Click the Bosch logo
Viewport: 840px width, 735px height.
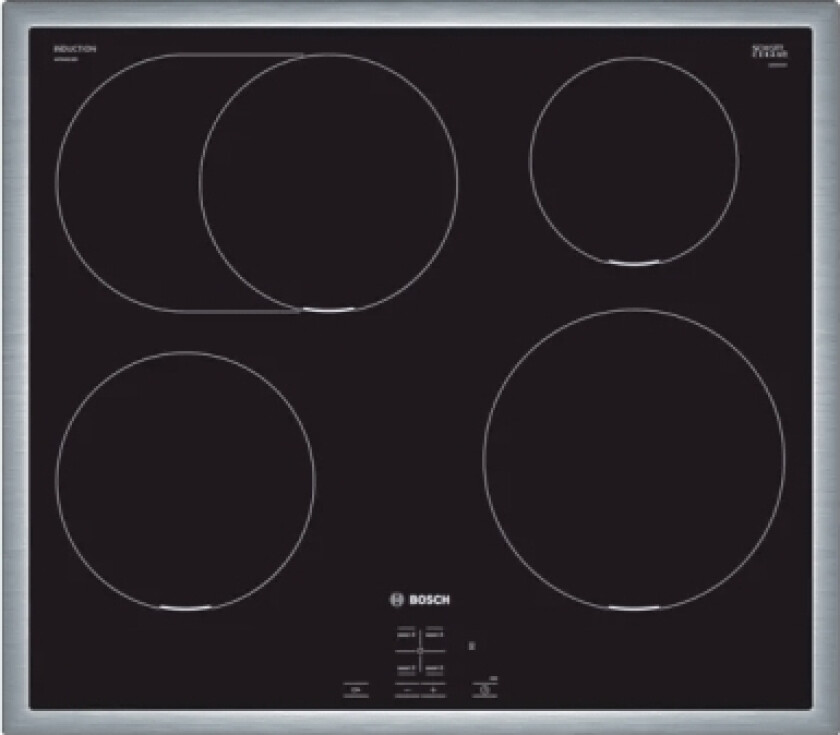419,599
